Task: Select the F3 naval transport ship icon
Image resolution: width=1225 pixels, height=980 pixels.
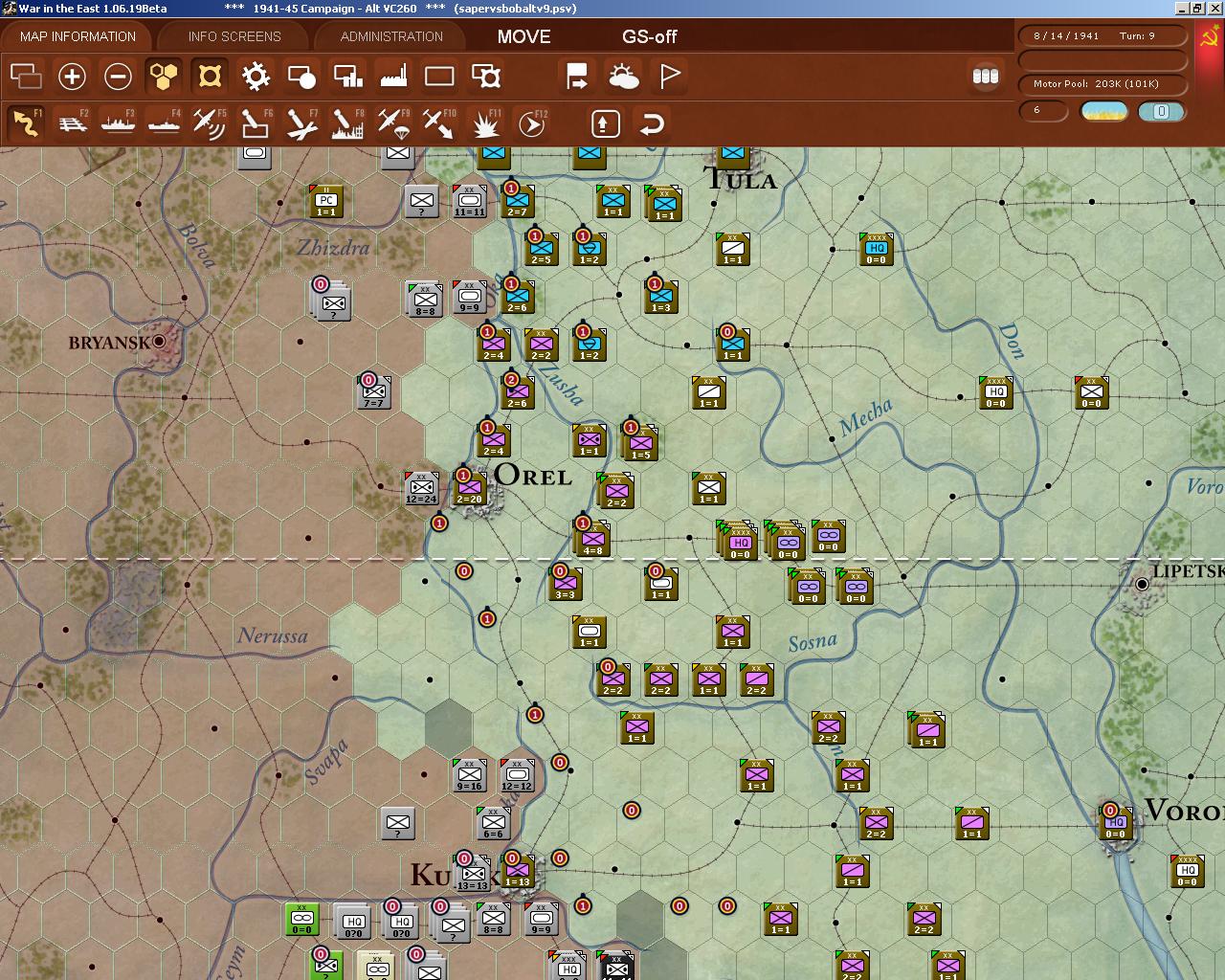Action: (x=119, y=123)
